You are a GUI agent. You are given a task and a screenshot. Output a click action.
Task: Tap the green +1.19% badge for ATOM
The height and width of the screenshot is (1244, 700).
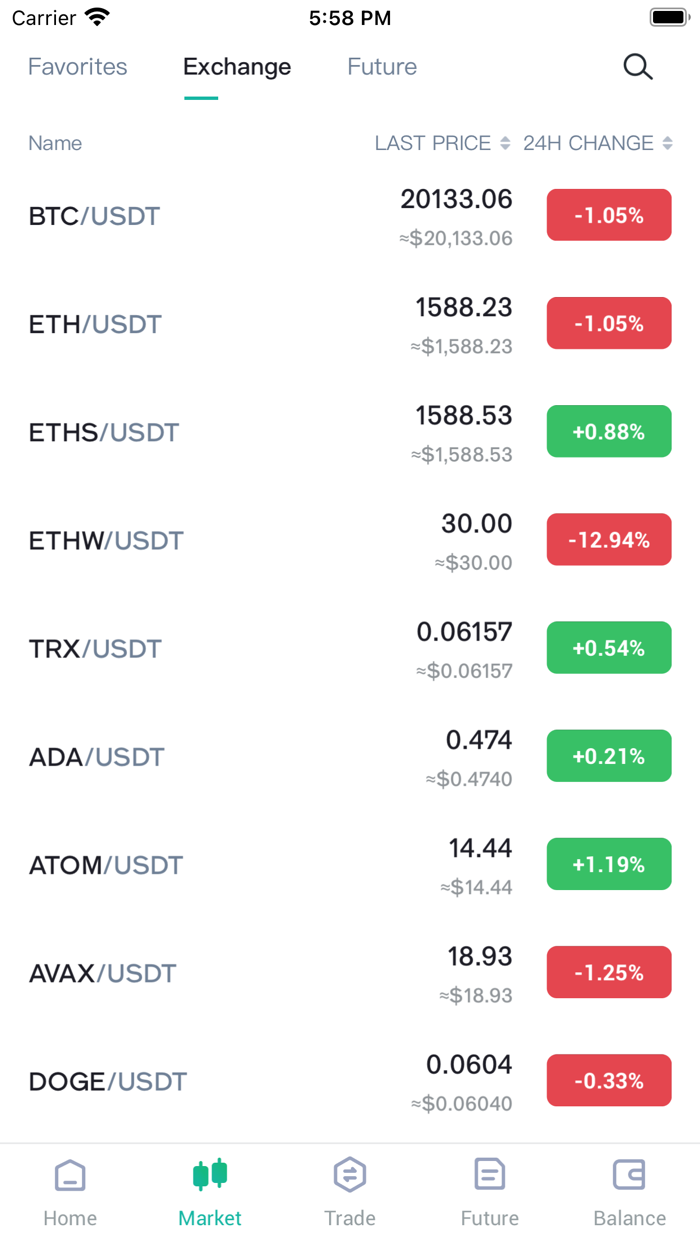pos(608,864)
